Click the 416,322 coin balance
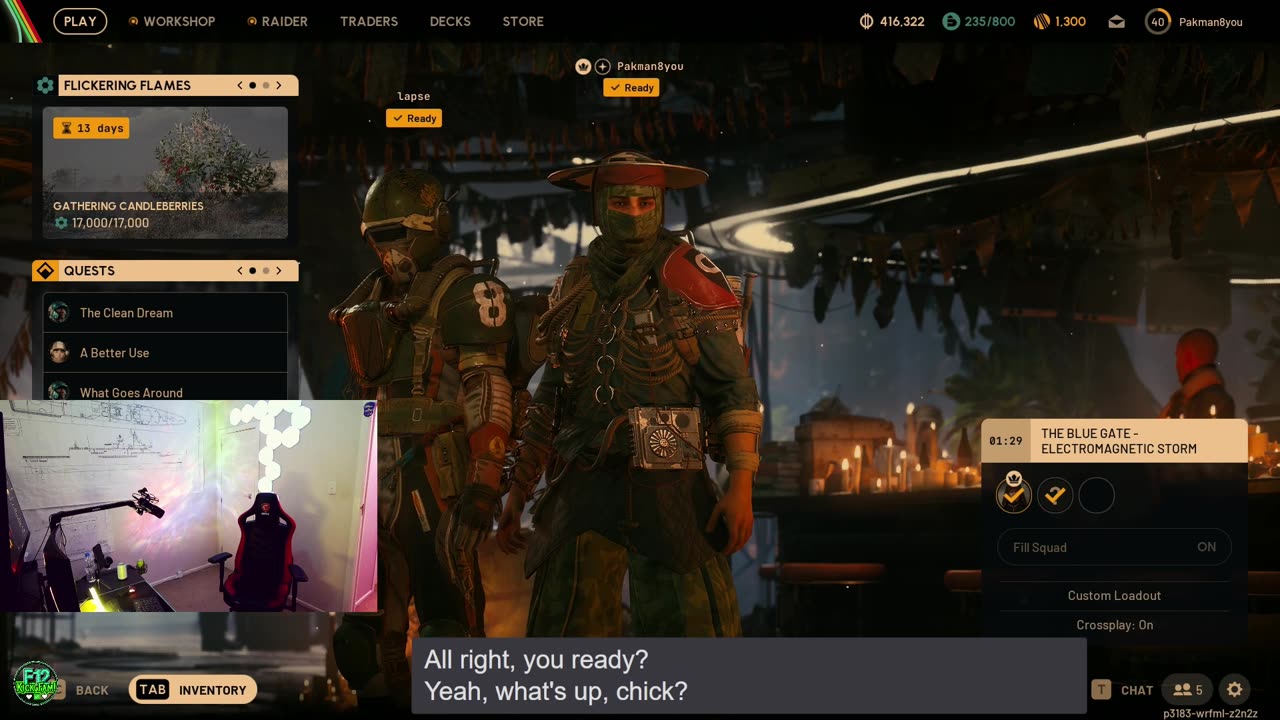 click(x=902, y=21)
